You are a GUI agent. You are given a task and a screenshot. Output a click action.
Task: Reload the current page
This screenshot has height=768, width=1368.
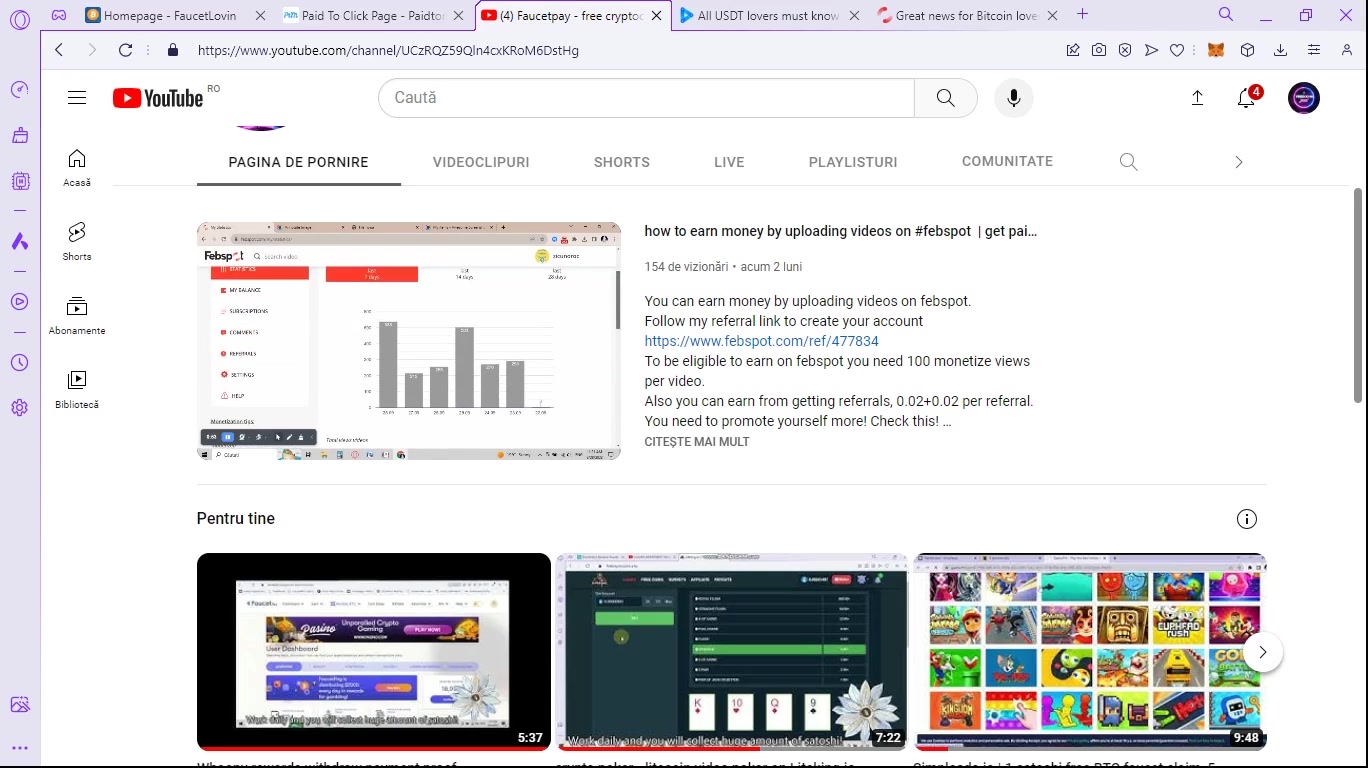pos(125,50)
